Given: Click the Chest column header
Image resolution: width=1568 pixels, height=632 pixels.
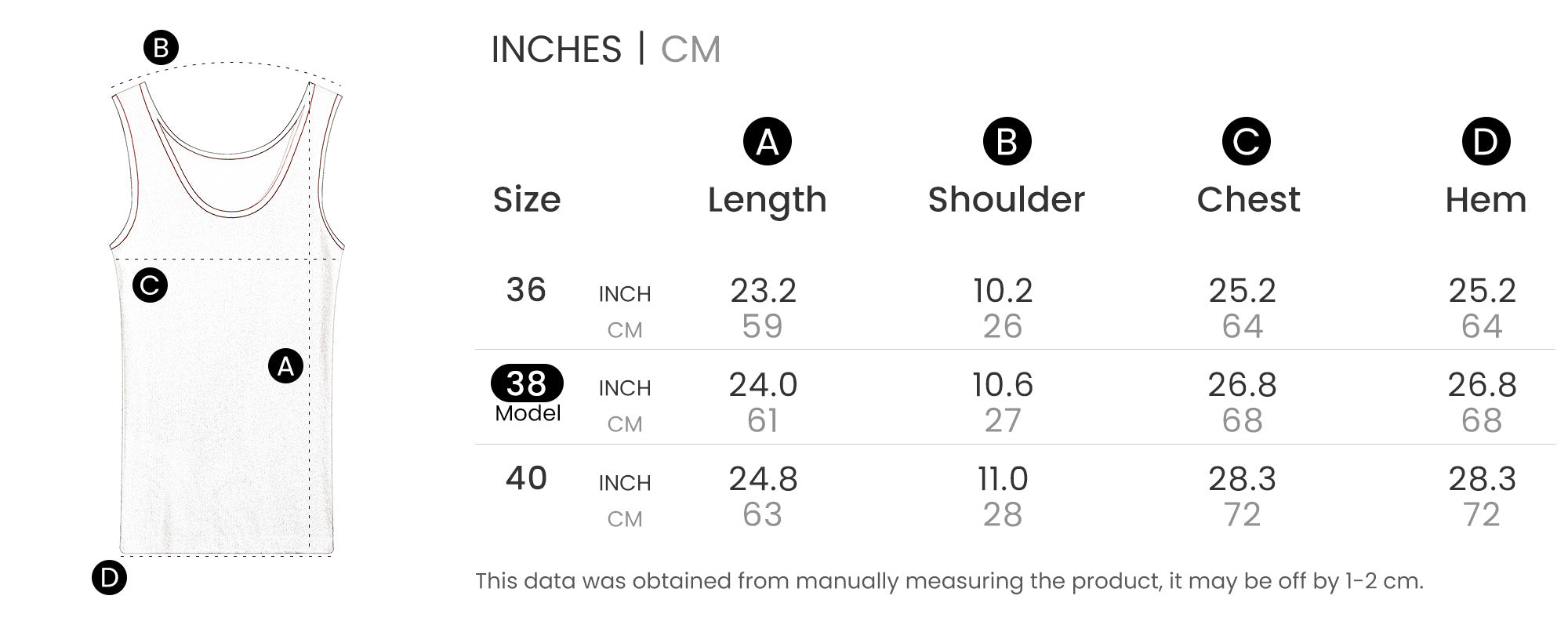Looking at the screenshot, I should click(1248, 200).
